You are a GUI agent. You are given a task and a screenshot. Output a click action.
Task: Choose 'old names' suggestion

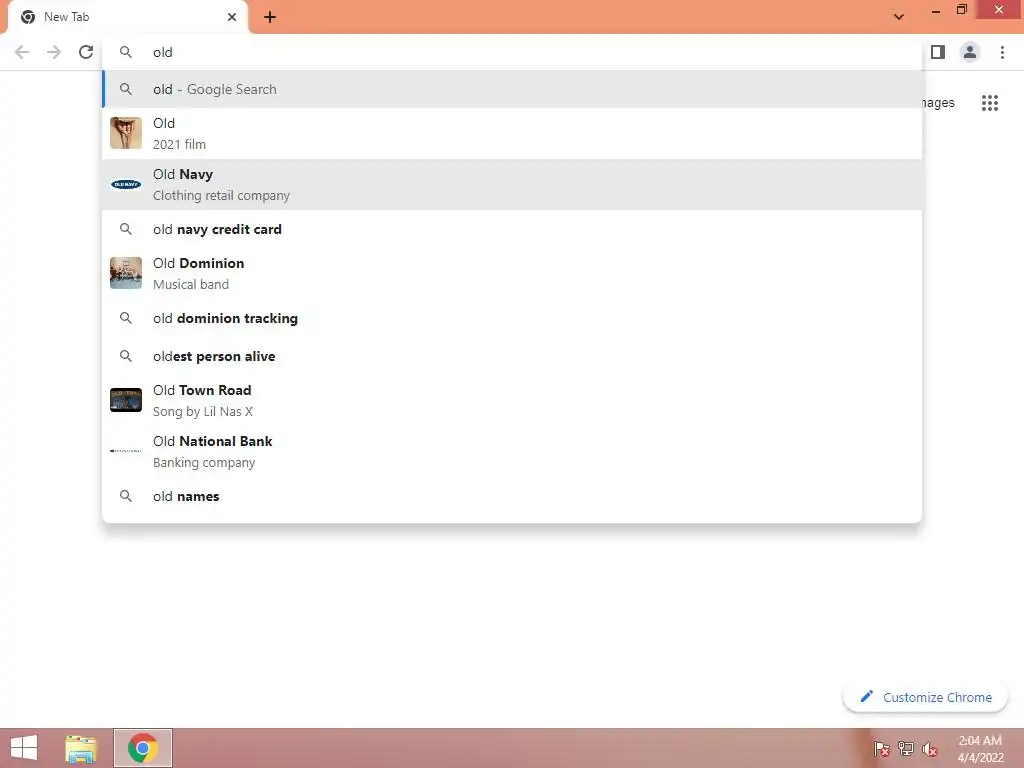(512, 496)
